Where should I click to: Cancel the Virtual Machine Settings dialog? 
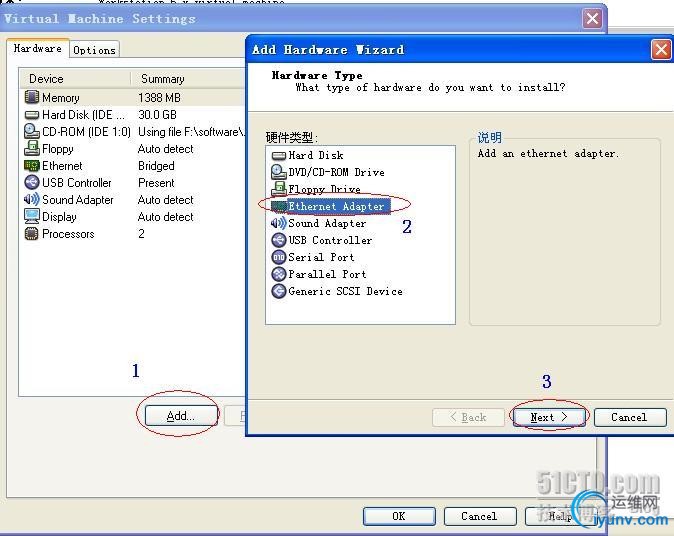[x=480, y=516]
